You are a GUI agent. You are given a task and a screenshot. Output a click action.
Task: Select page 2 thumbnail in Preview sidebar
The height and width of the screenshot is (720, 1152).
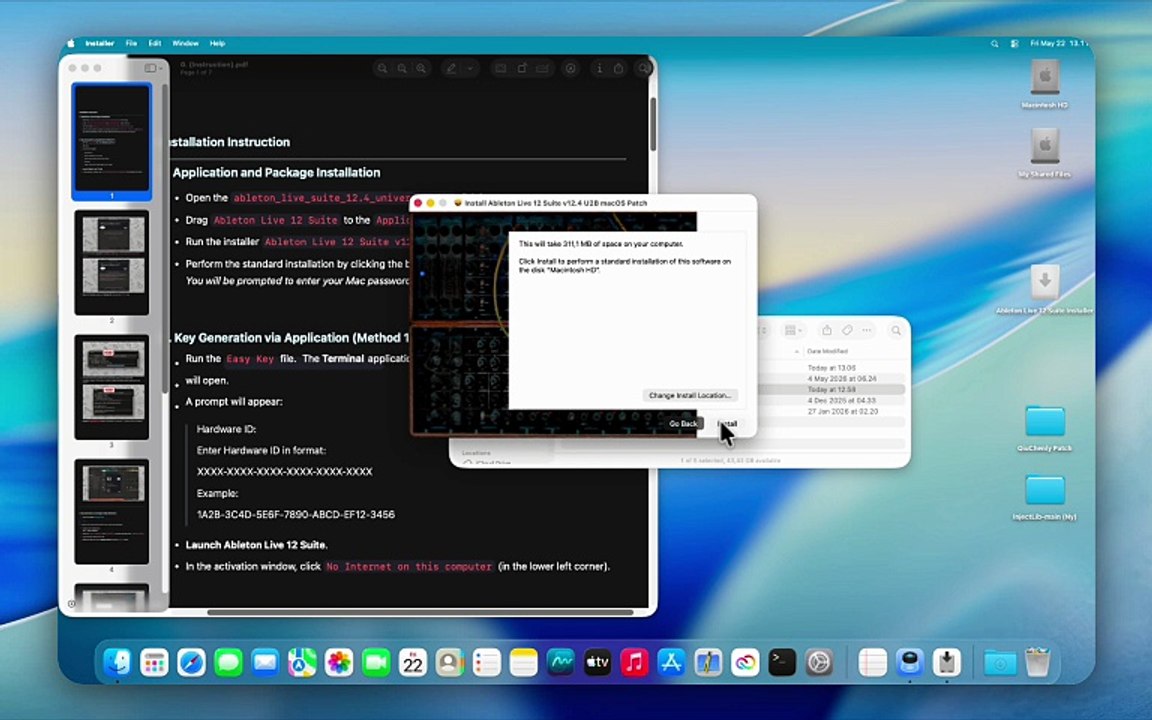coord(112,262)
